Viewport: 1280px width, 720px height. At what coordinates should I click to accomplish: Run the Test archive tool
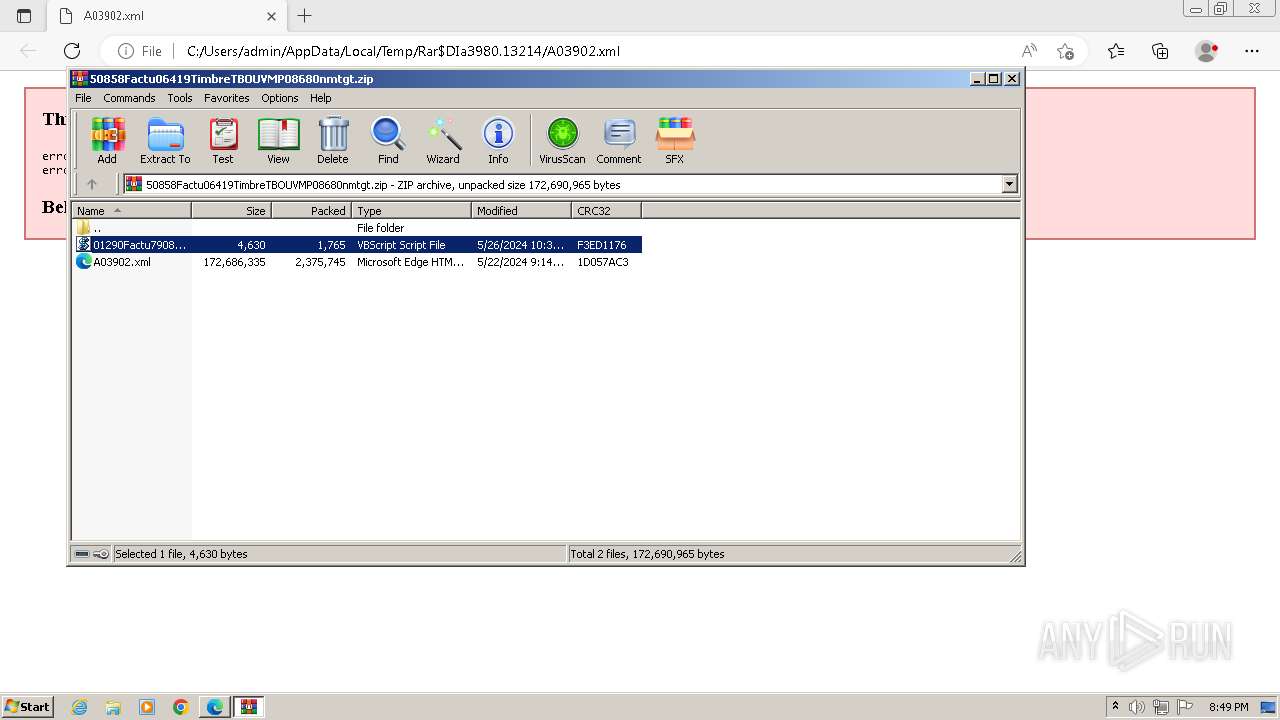pyautogui.click(x=223, y=141)
